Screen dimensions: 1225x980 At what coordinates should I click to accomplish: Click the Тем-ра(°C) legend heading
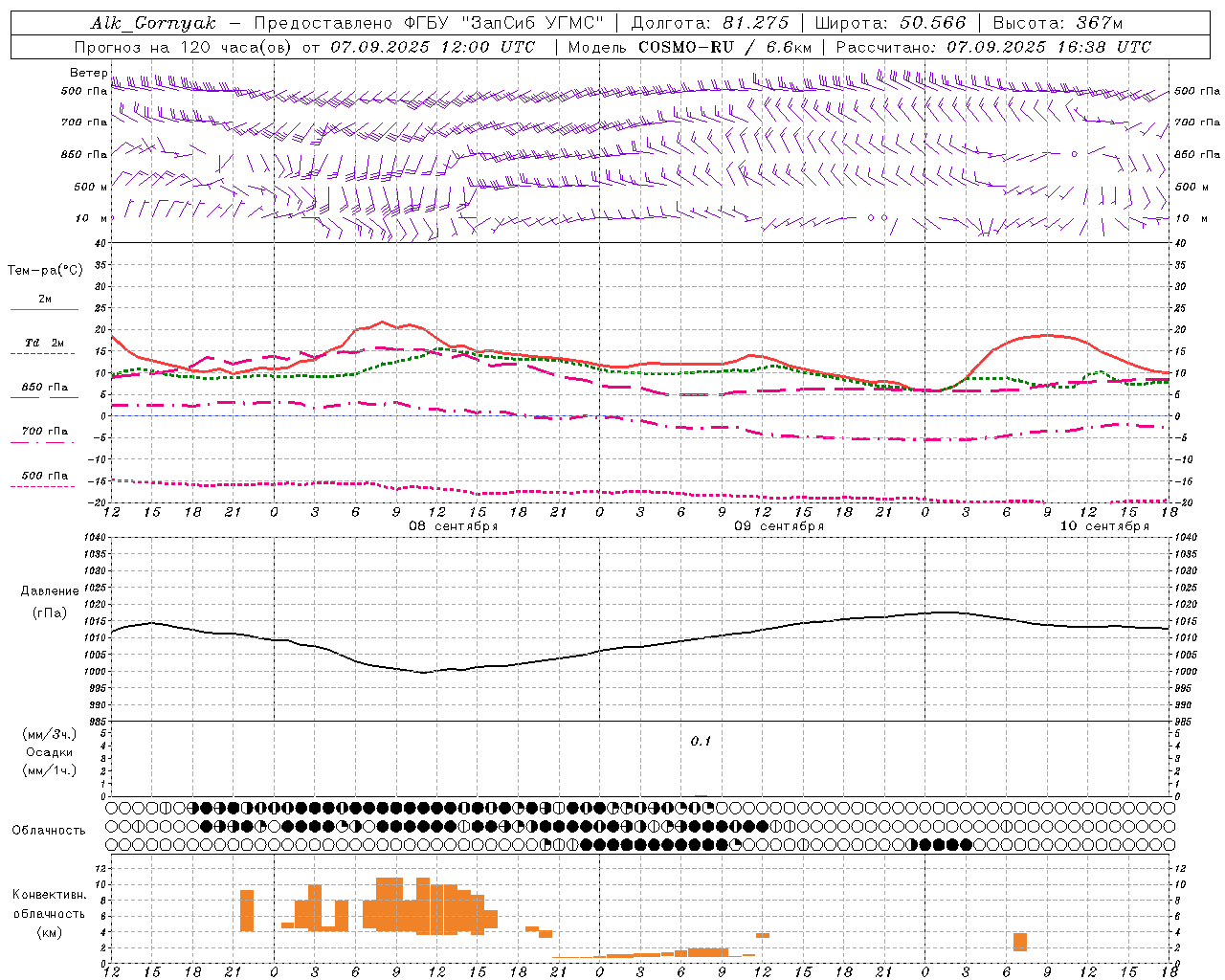pos(45,271)
